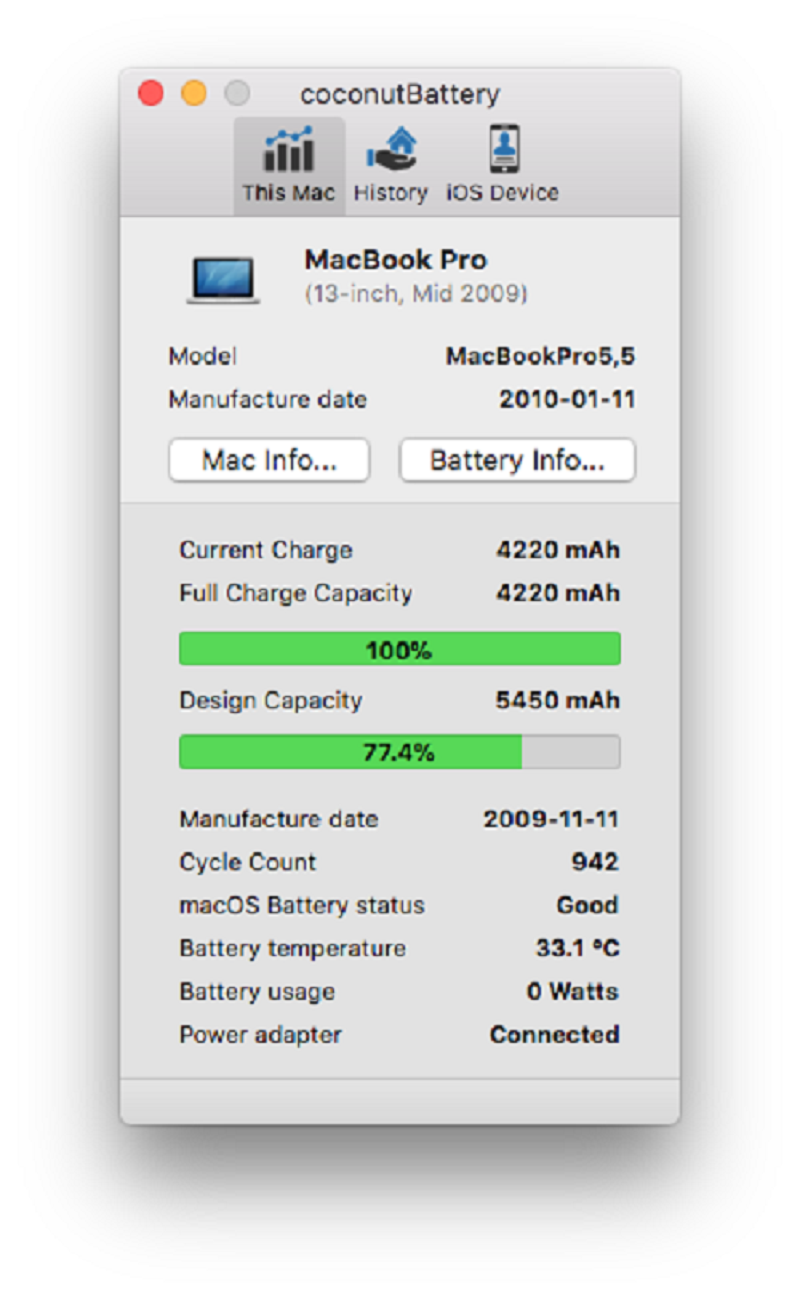The image size is (800, 1297).
Task: Open the History tab label
Action: tap(390, 193)
